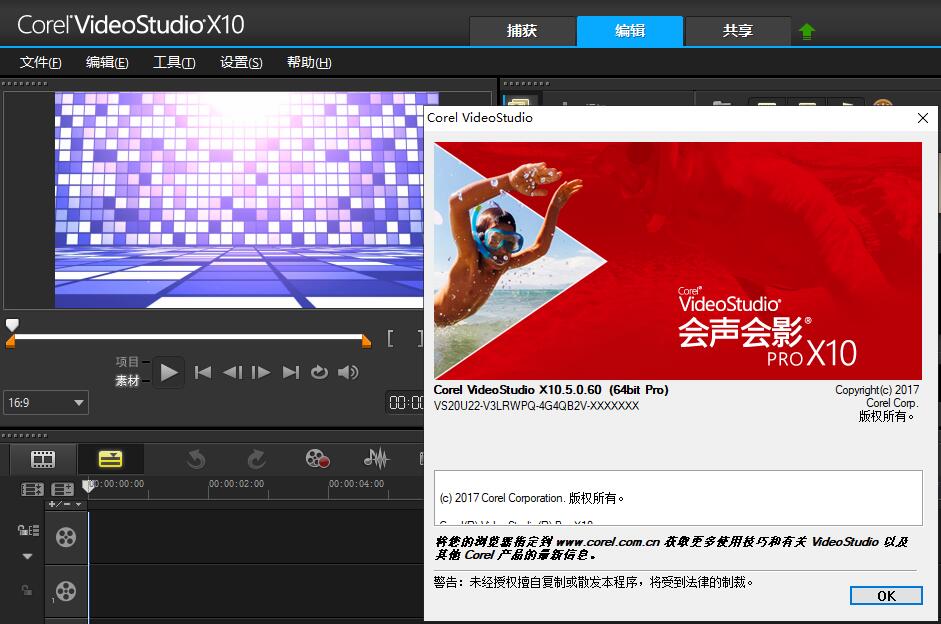Toggle Repeat playback loop button

(x=319, y=373)
